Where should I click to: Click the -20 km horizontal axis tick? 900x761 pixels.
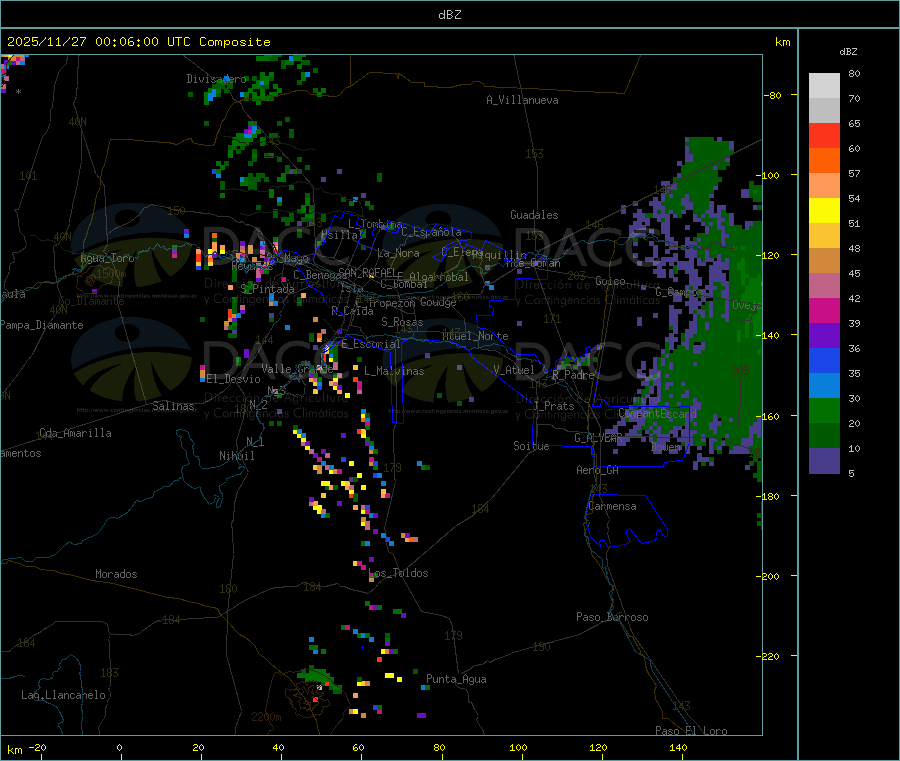tap(38, 747)
